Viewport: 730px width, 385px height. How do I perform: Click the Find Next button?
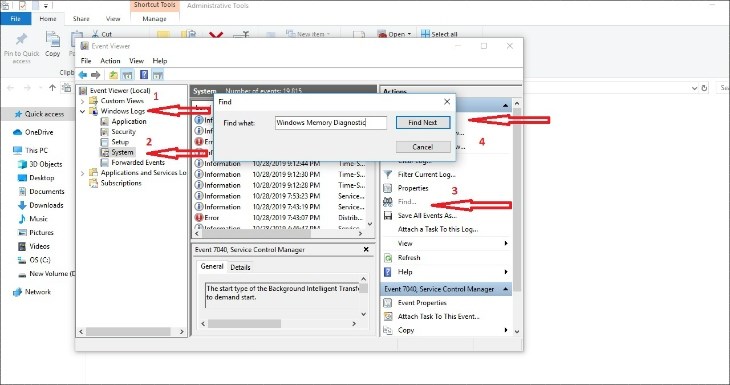423,122
